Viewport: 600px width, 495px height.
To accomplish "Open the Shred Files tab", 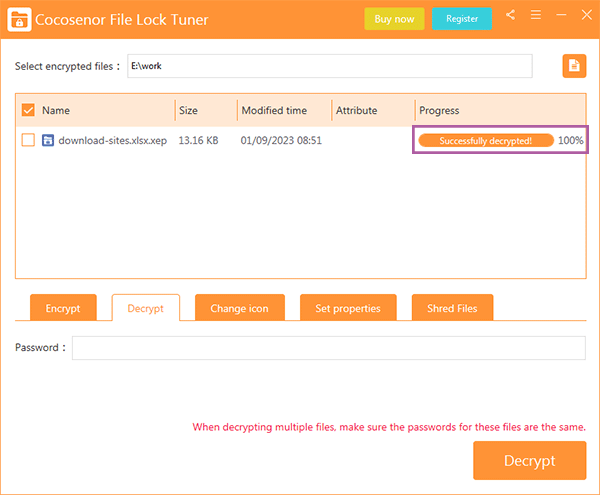I will tap(452, 308).
